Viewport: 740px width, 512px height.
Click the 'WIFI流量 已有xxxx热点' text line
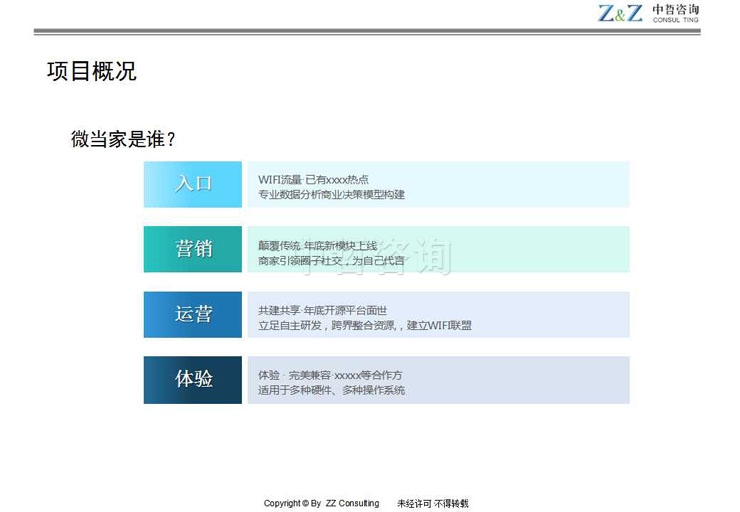point(313,179)
